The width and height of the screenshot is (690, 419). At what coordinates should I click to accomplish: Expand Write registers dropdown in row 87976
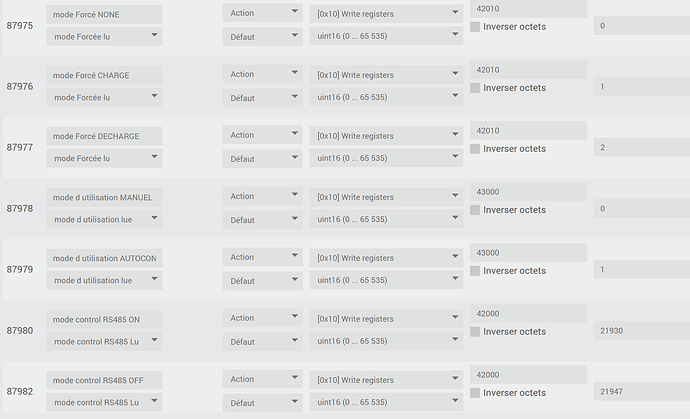385,74
